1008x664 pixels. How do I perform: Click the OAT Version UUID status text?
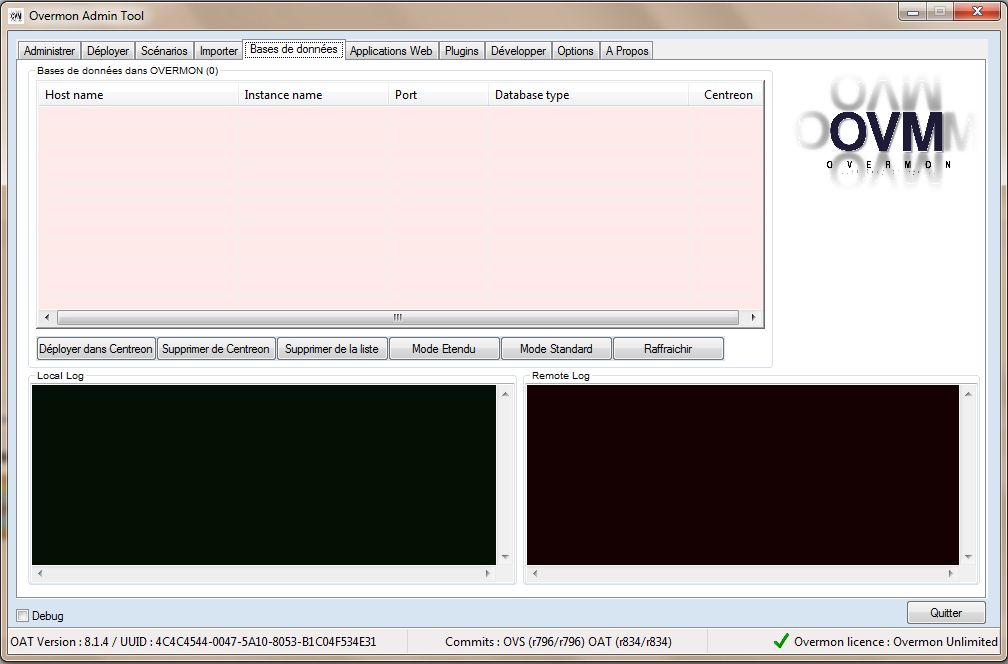point(194,642)
